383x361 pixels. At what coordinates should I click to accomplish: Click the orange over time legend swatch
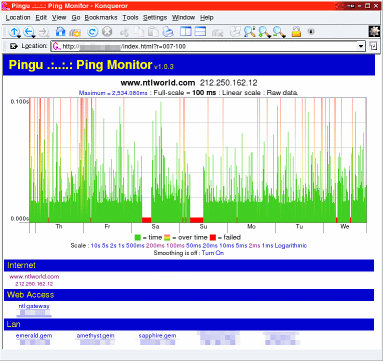coord(167,238)
